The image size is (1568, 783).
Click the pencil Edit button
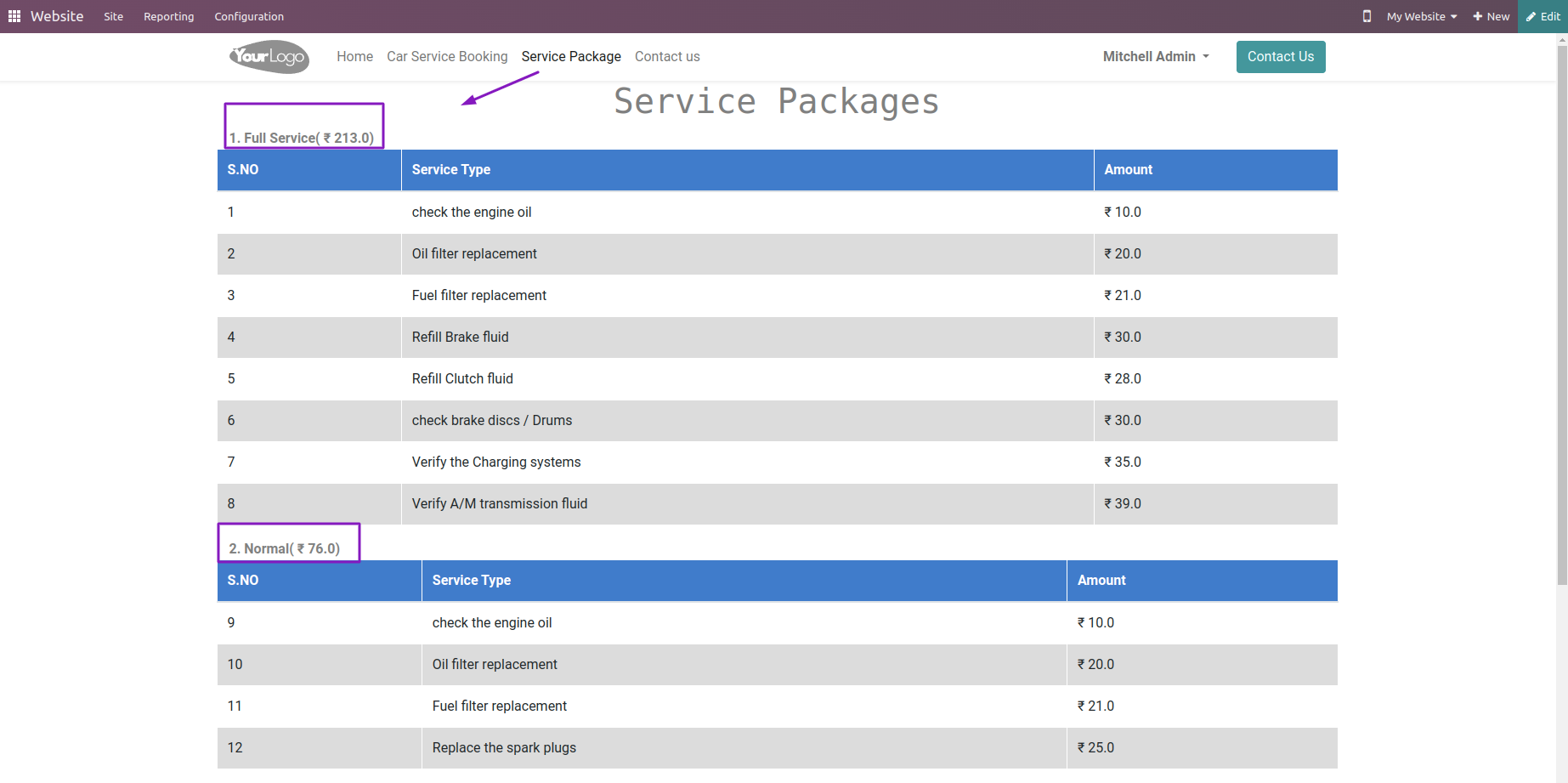[1543, 16]
